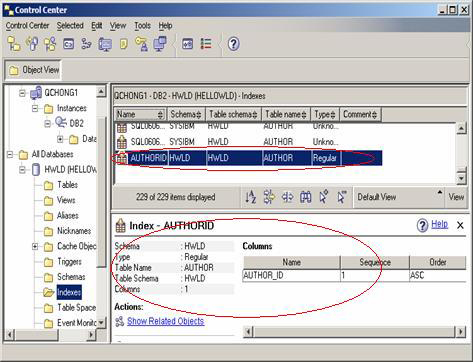Open the Satellite Administration Center icon
Image resolution: width=473 pixels, height=362 pixels.
(x=50, y=44)
